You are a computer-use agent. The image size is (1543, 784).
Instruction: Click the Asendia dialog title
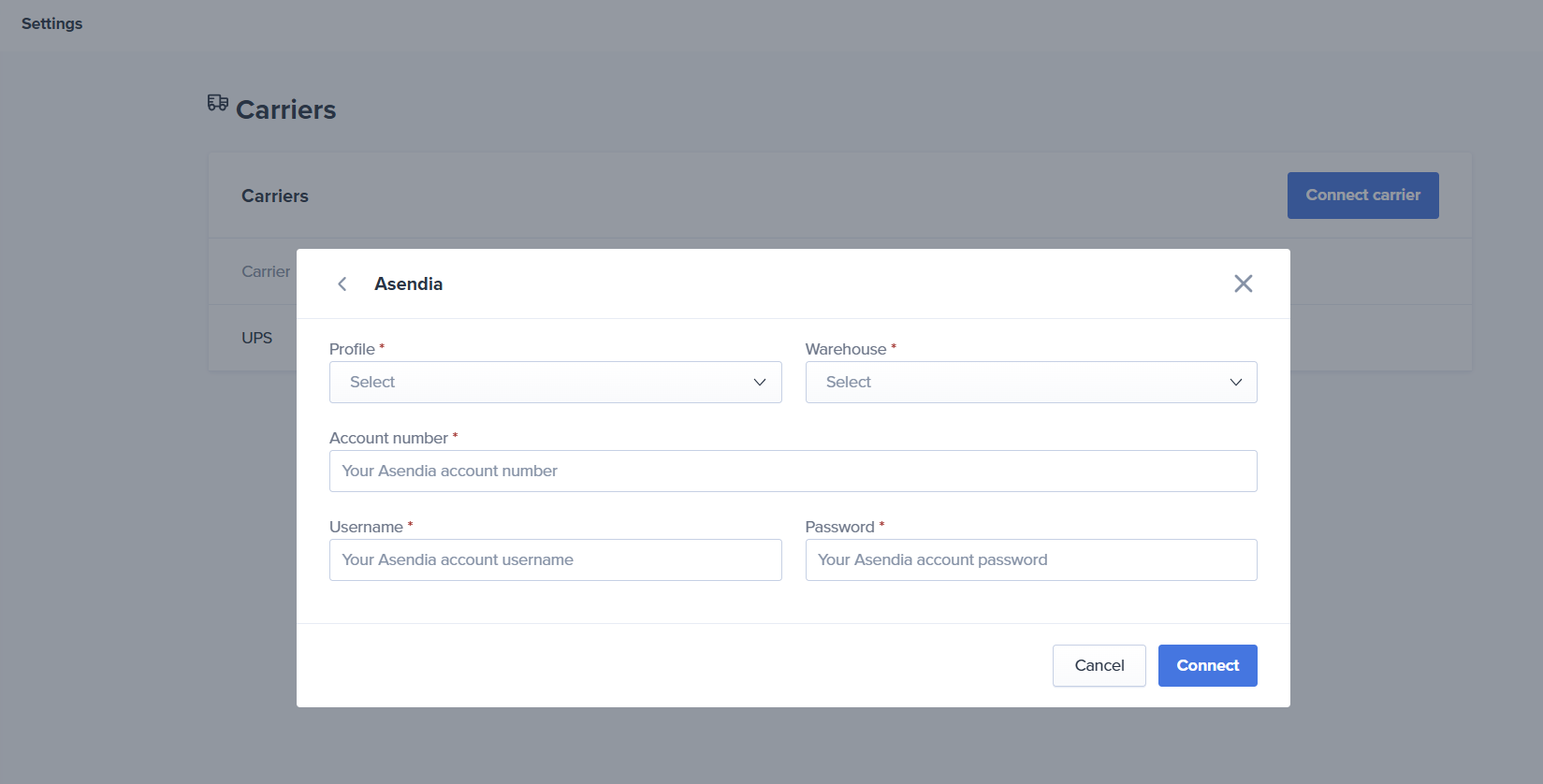tap(409, 283)
